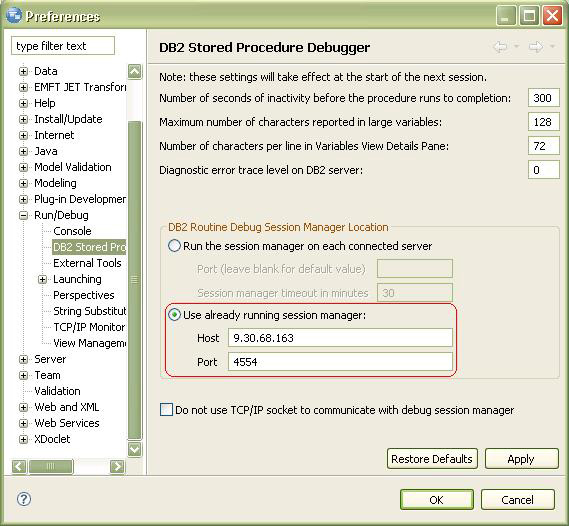Screen dimensions: 569x526
Task: Click the Preferences window title icon
Action: (x=14, y=15)
